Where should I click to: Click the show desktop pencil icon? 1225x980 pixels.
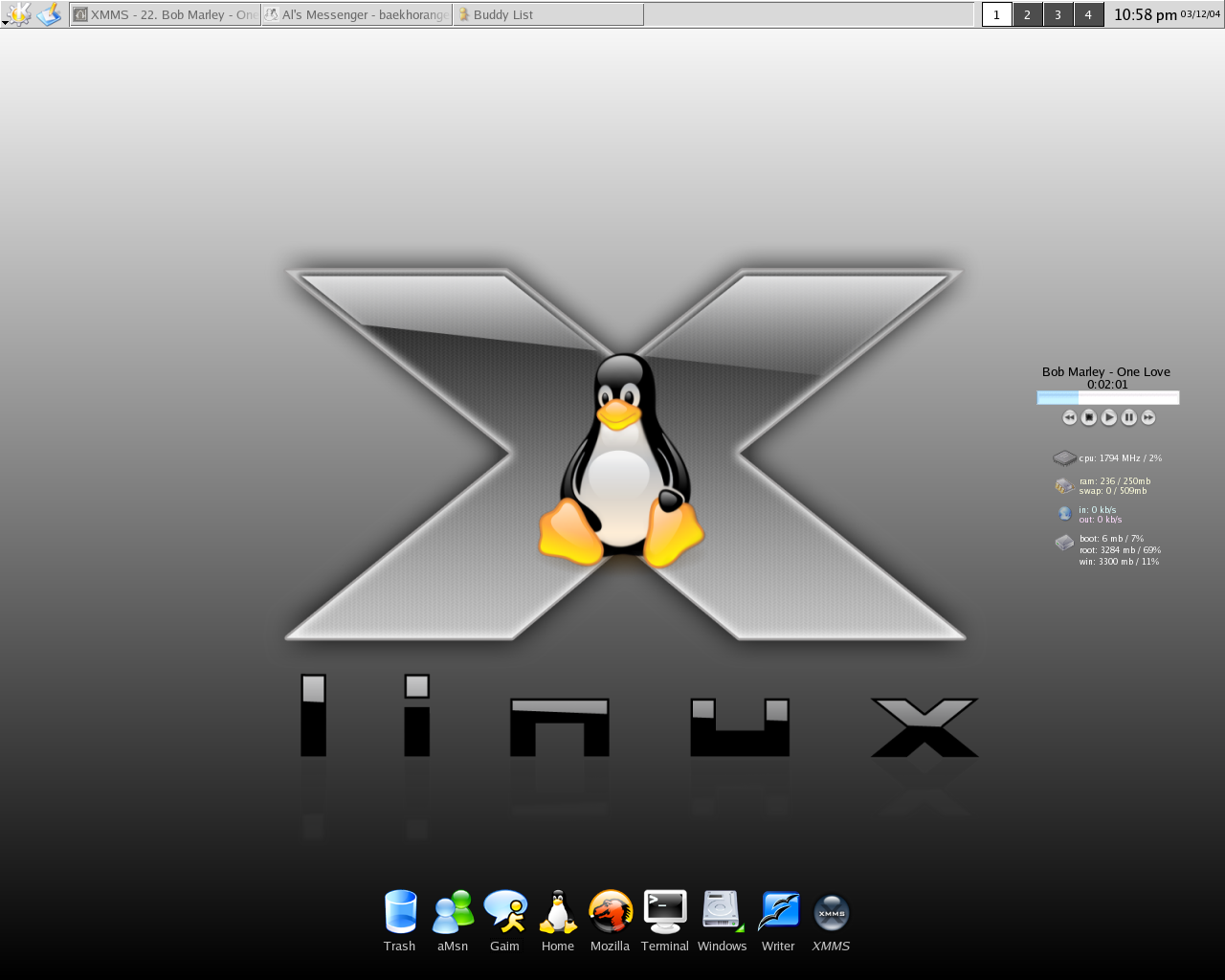click(49, 14)
